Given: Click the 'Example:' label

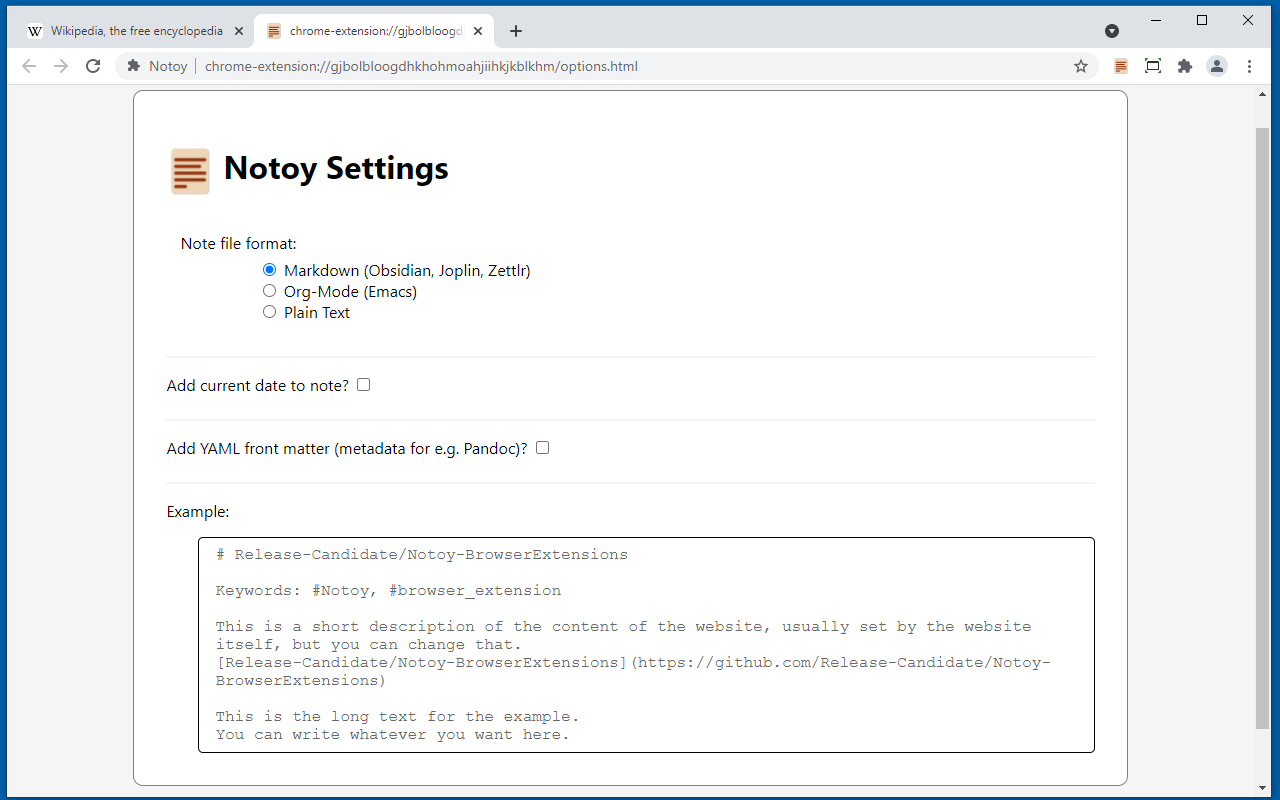Looking at the screenshot, I should pyautogui.click(x=198, y=512).
